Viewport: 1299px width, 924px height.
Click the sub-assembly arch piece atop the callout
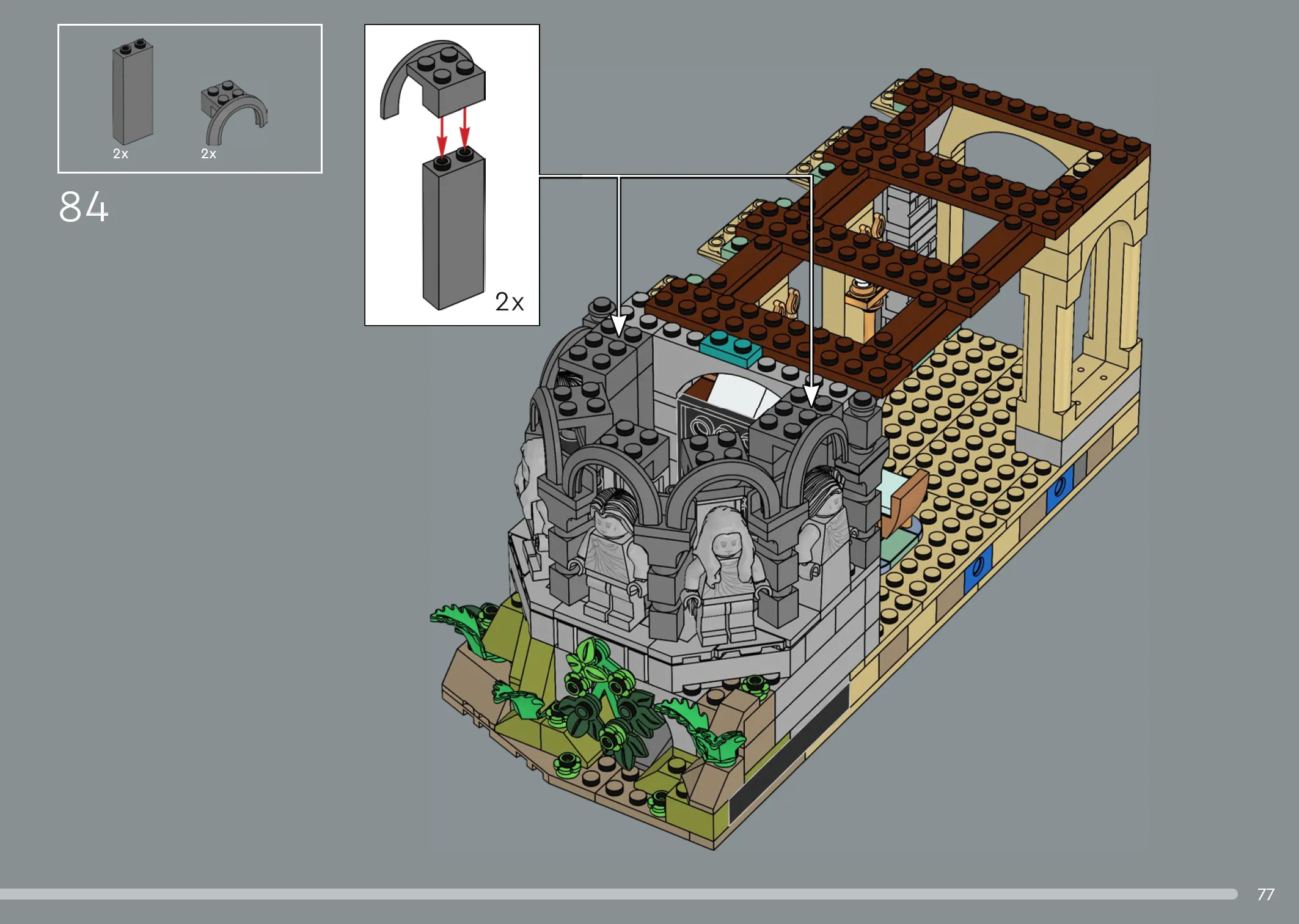(x=433, y=79)
